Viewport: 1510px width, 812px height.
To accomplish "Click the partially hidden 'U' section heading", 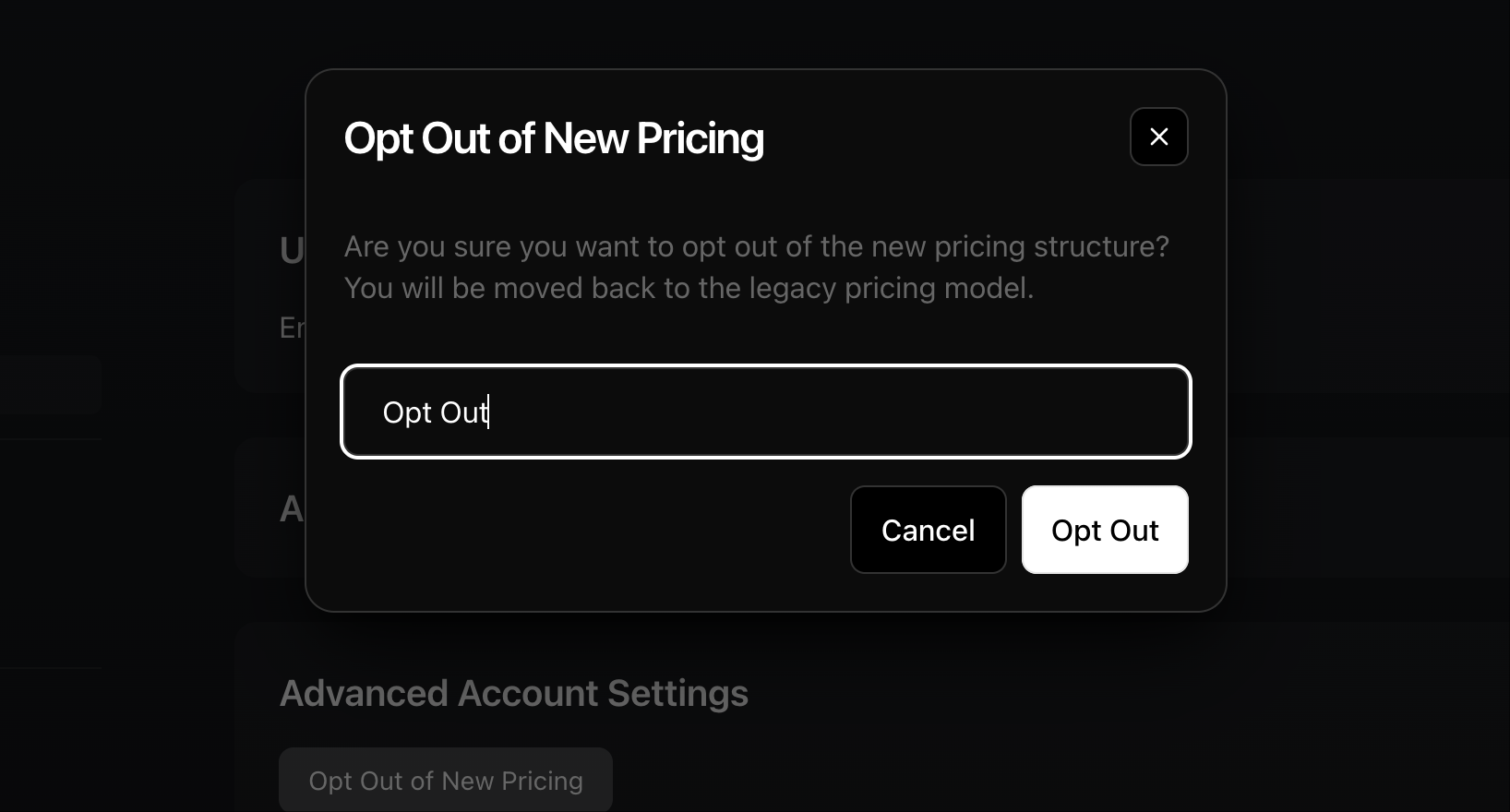I will tap(292, 251).
